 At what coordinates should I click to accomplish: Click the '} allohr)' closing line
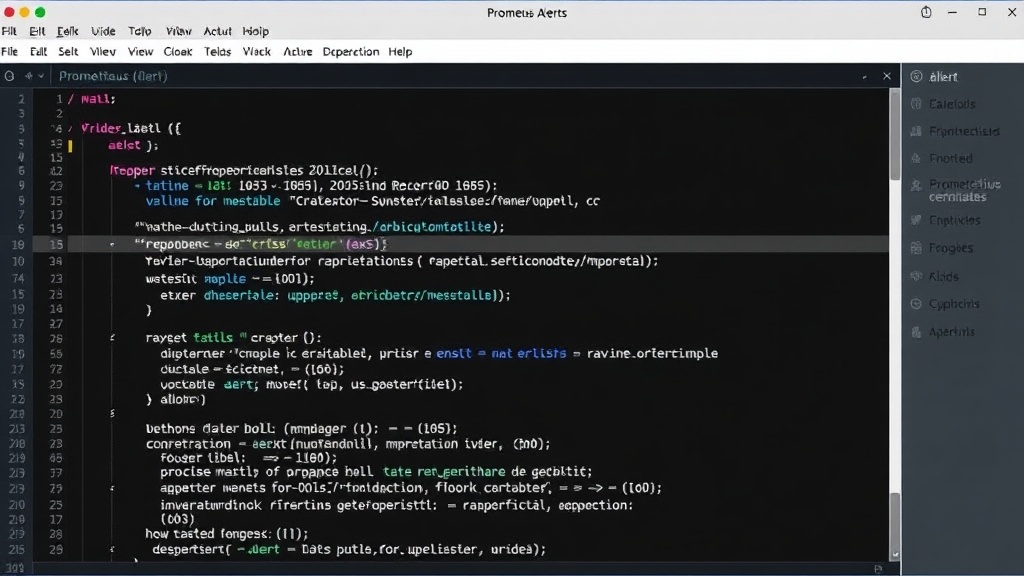coord(176,399)
